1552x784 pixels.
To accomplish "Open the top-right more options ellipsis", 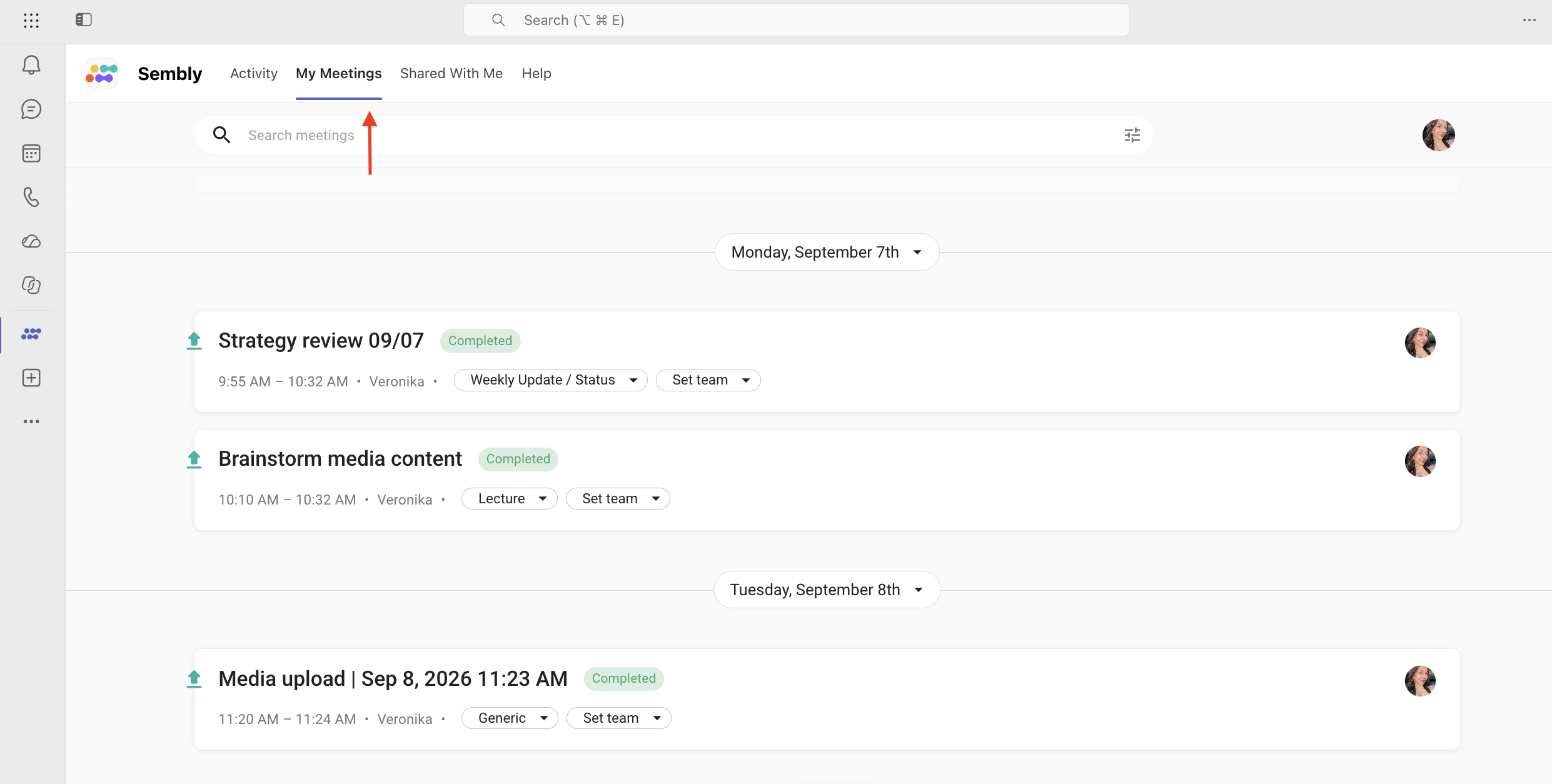I will point(1529,20).
